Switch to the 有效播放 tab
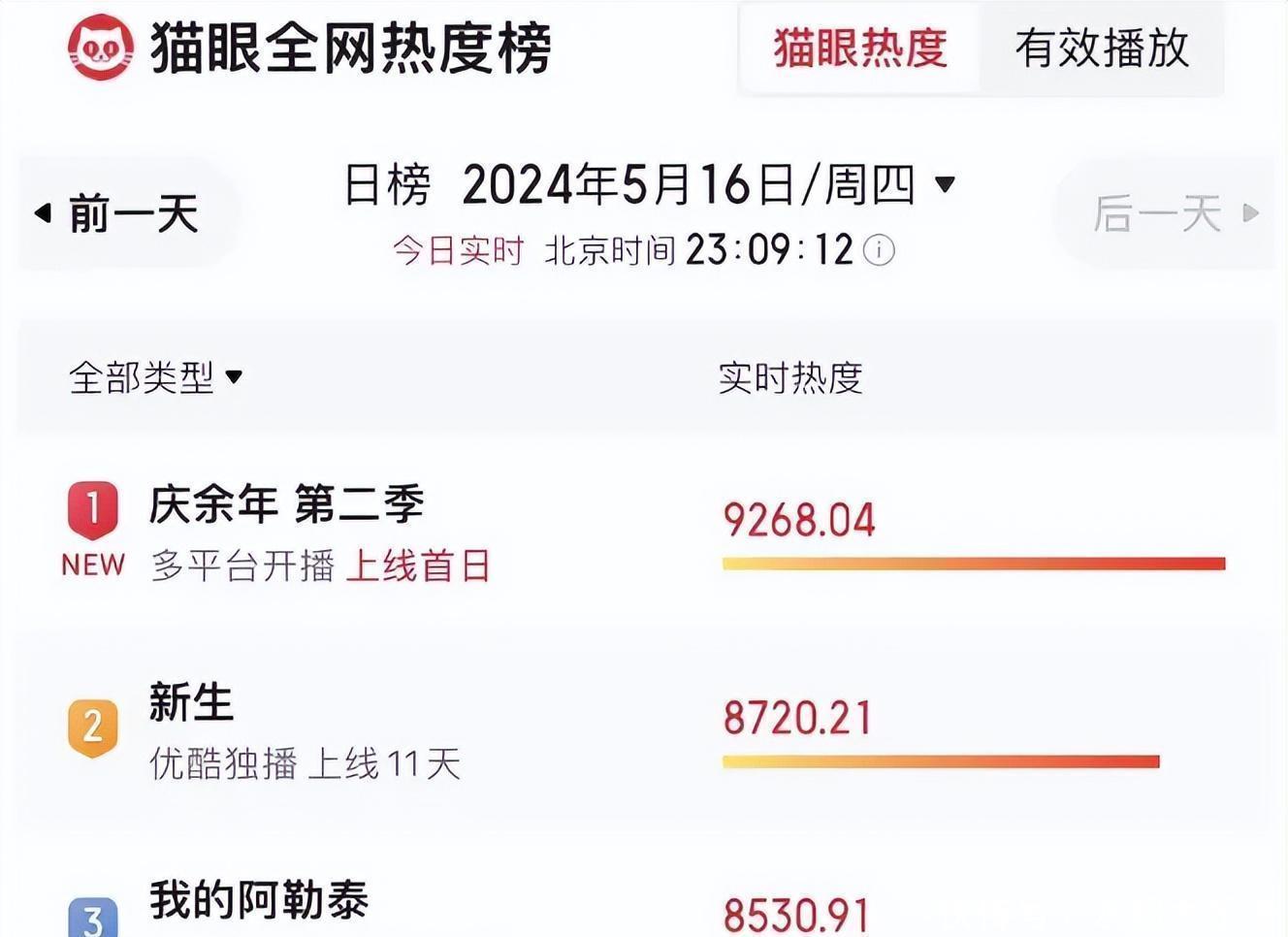The image size is (1288, 937). [x=1102, y=48]
